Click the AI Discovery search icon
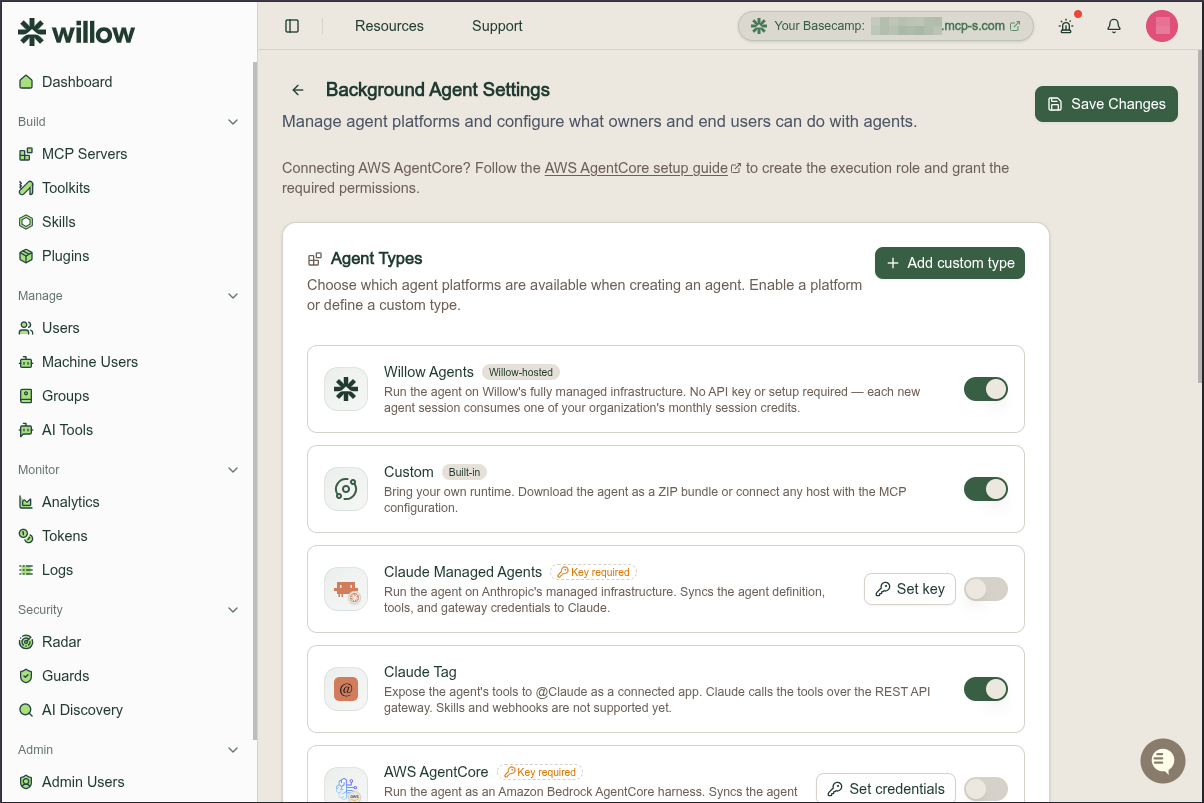 pyautogui.click(x=26, y=710)
